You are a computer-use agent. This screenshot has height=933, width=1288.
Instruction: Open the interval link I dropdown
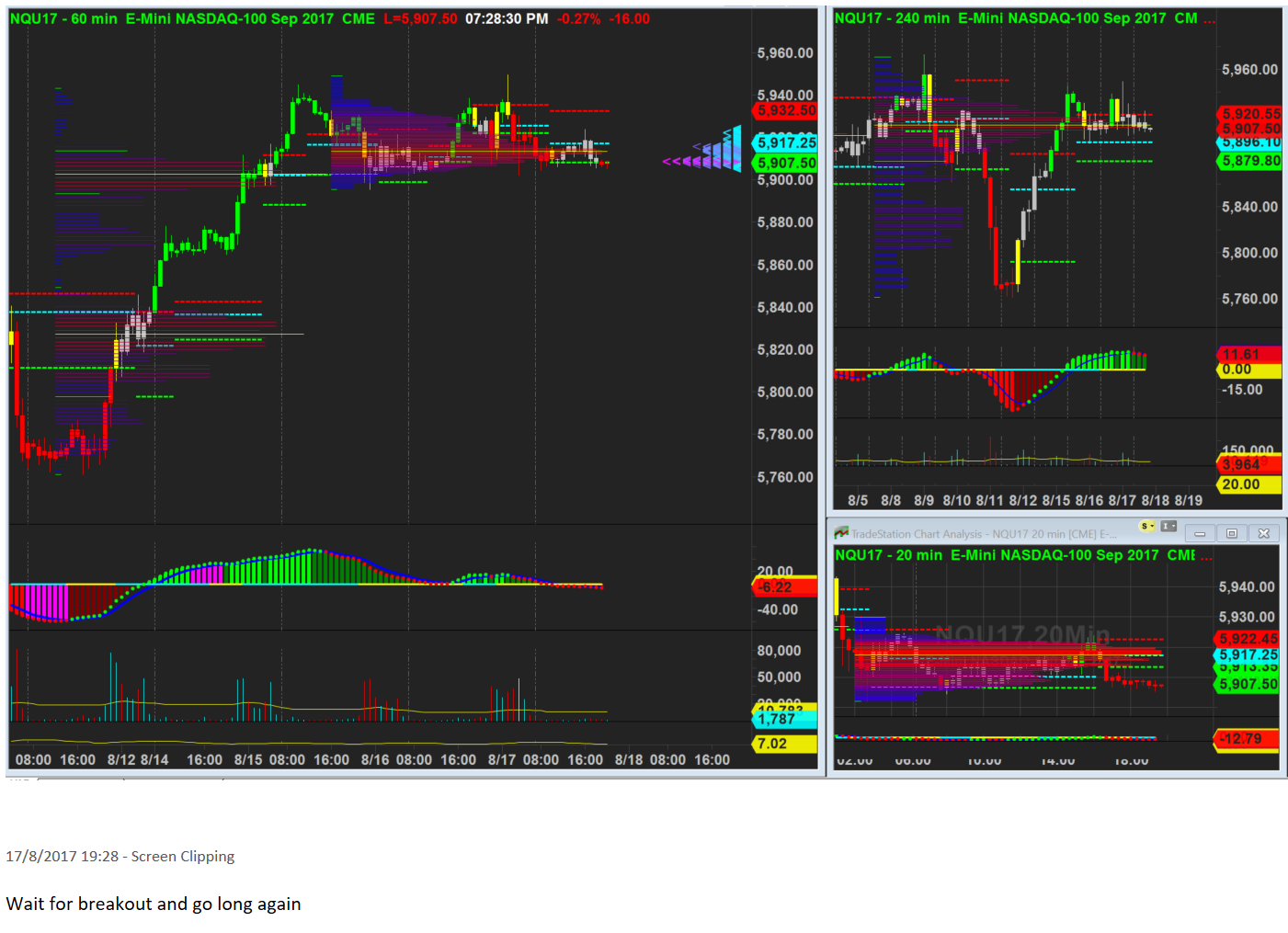click(x=1168, y=527)
